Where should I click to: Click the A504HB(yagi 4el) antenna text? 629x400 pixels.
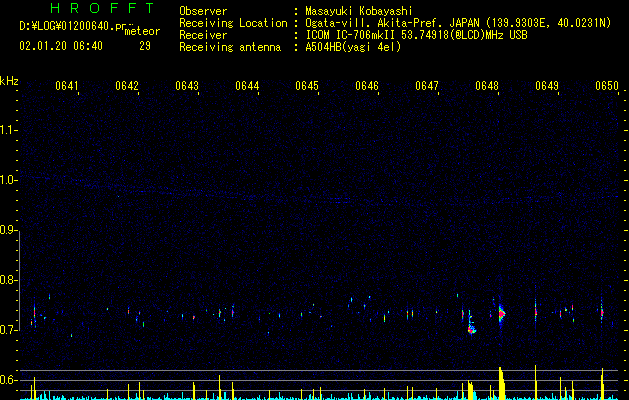point(353,47)
